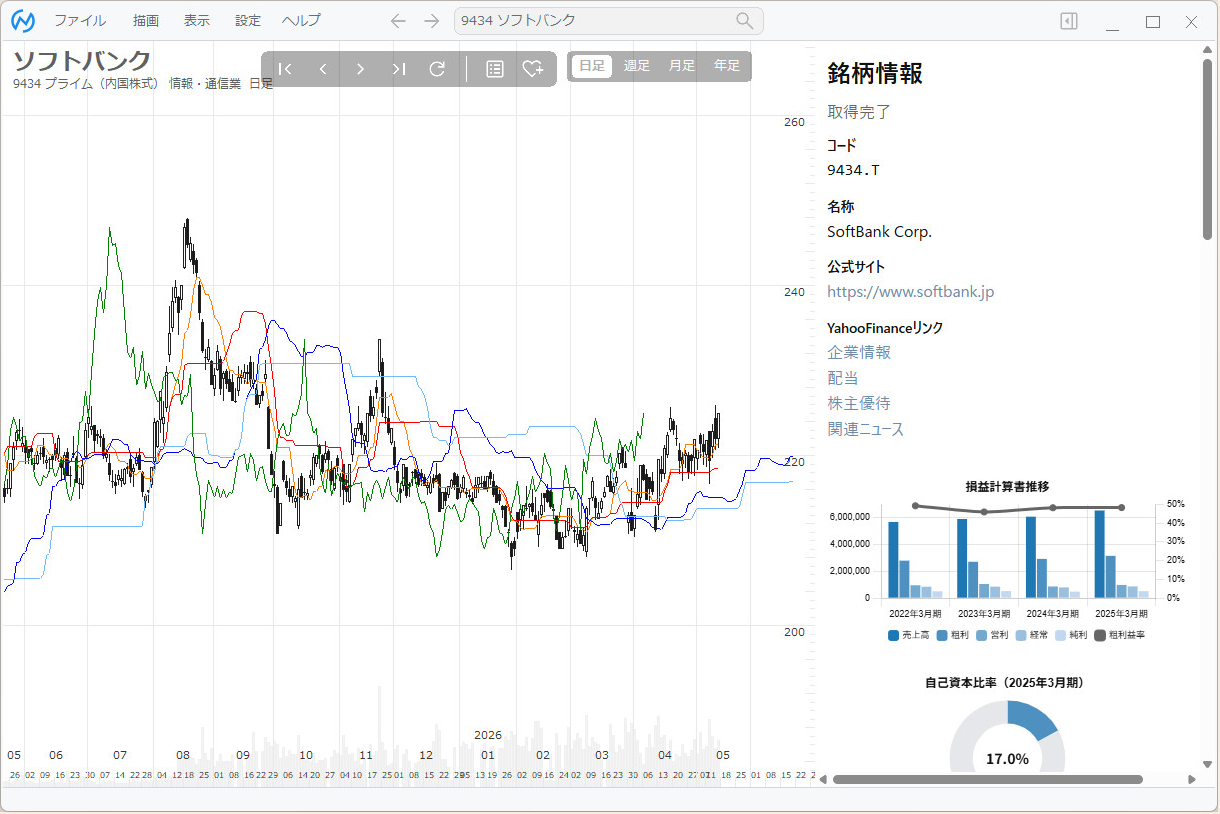Click the vertical scrollbar in info panel
Screen dimensions: 1220x814
[x=1207, y=149]
